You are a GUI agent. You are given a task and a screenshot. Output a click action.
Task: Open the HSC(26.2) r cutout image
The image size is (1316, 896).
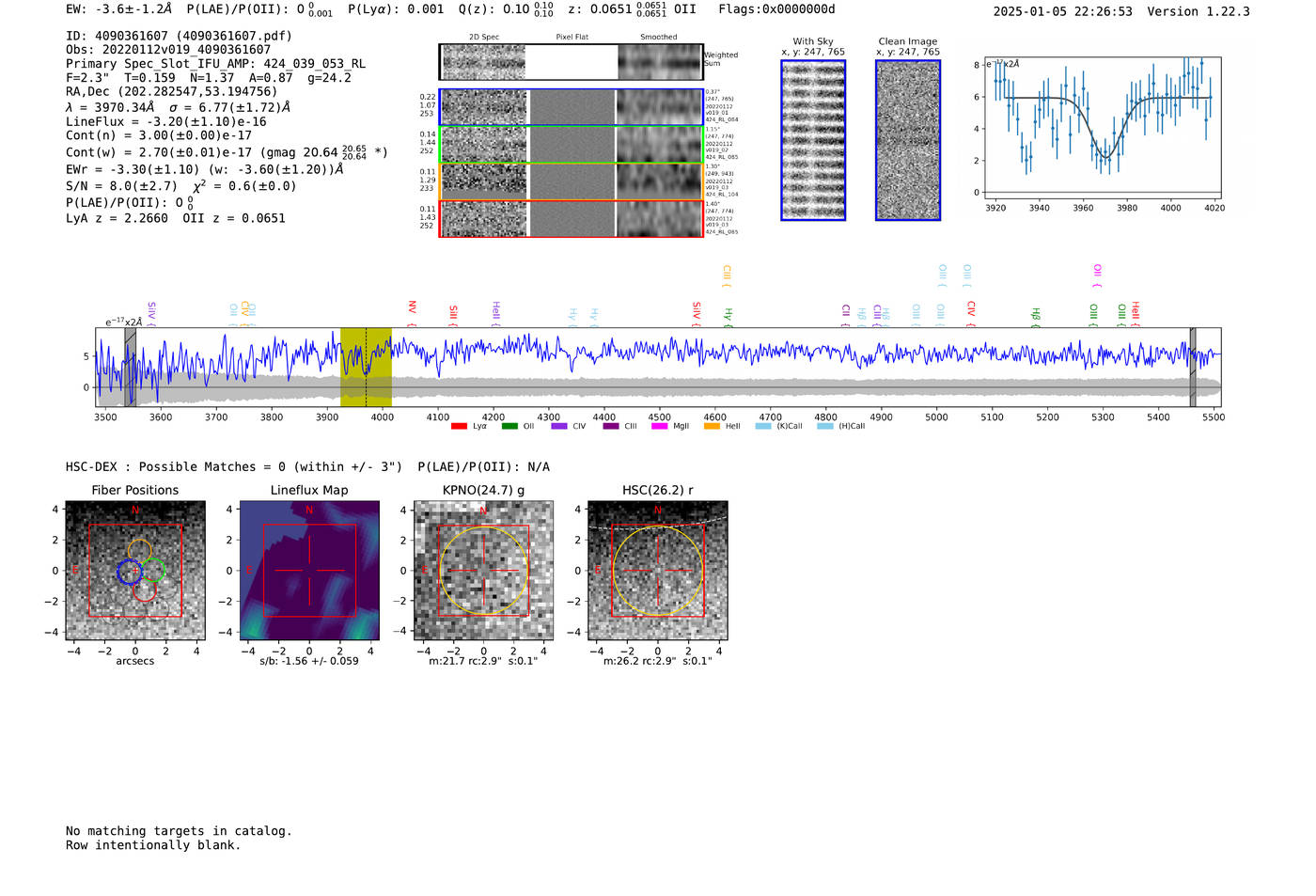657,571
